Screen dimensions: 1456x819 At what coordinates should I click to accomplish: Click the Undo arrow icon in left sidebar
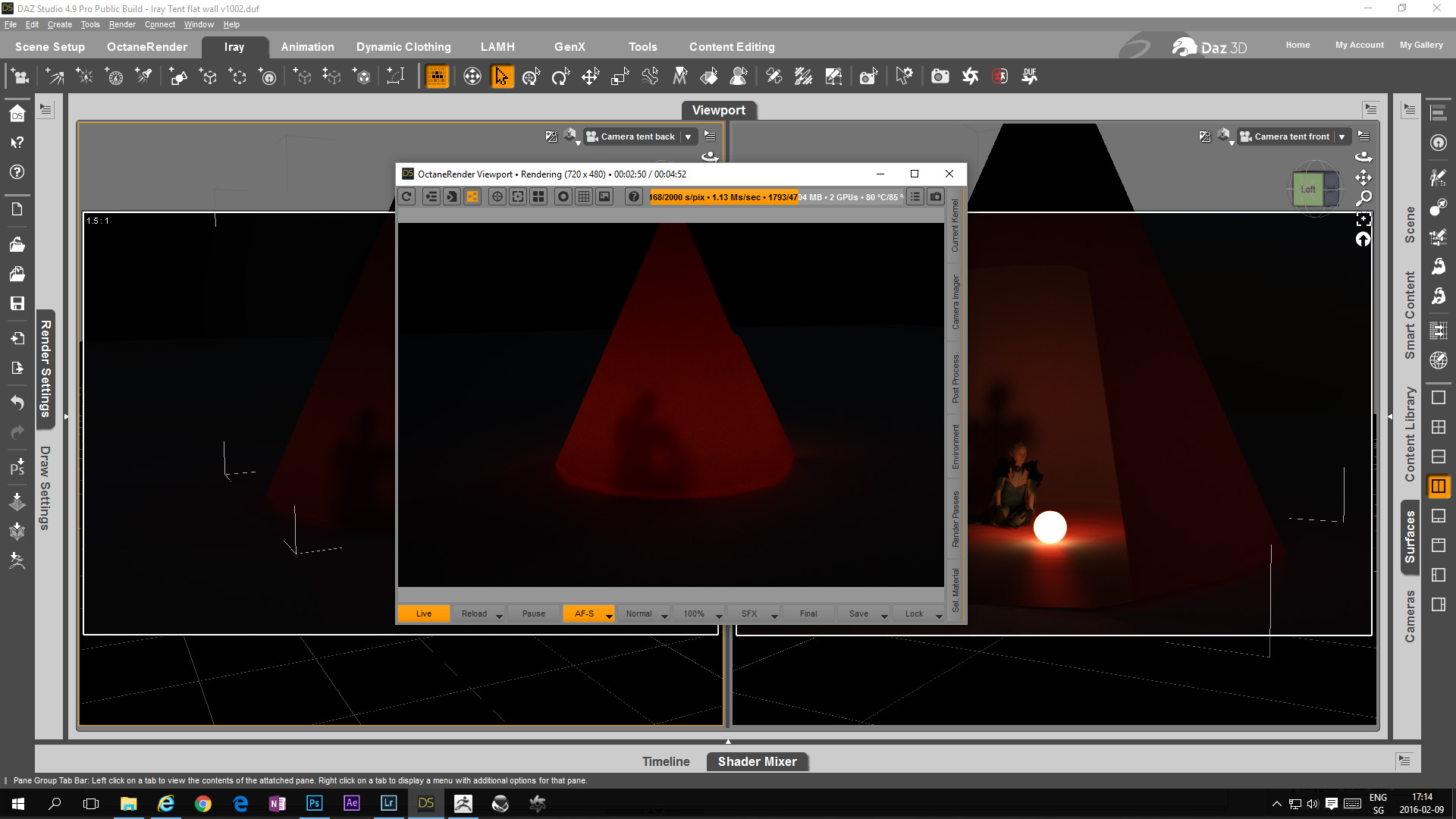click(17, 402)
